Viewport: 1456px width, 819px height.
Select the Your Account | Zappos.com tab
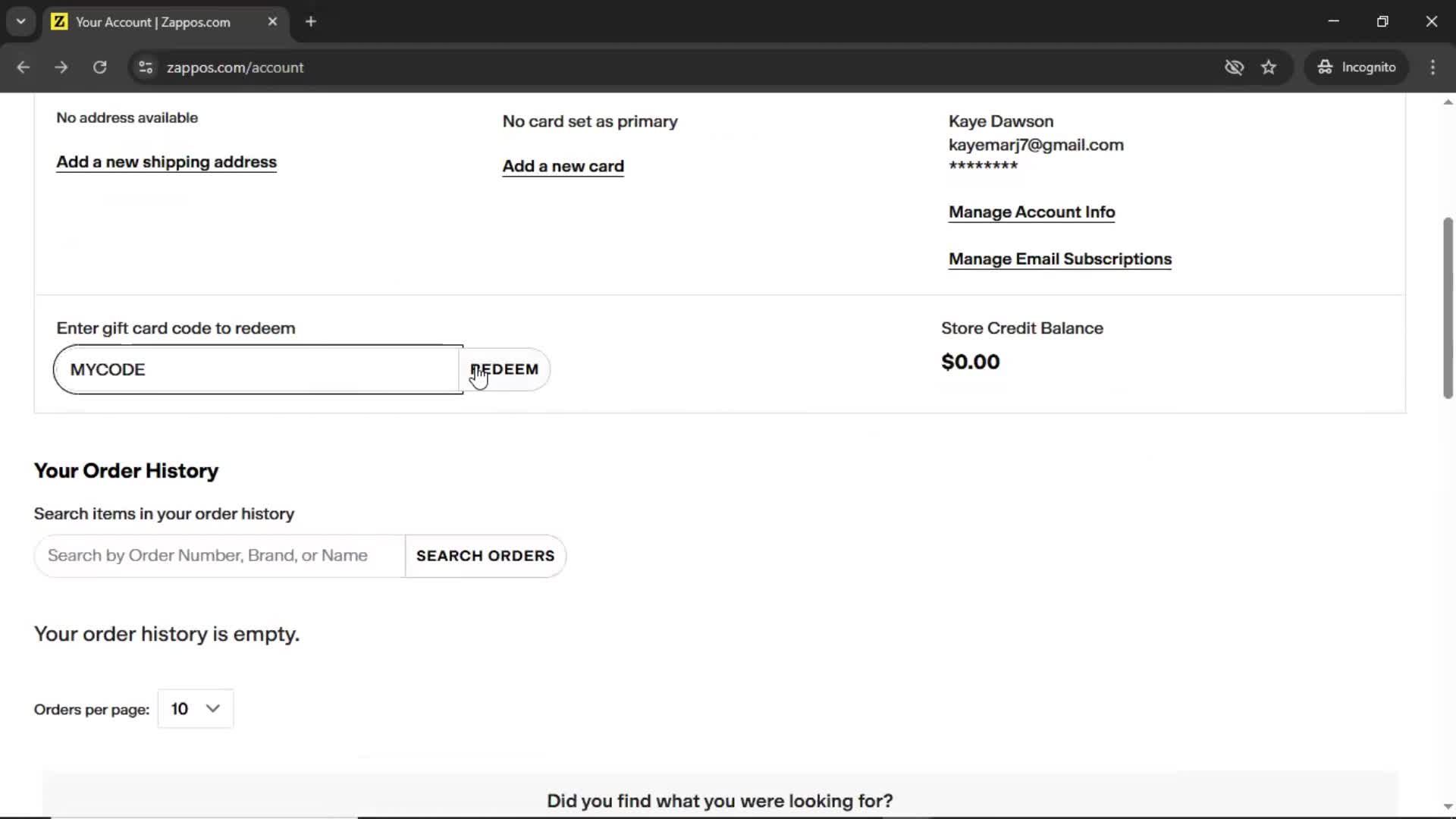pos(165,22)
